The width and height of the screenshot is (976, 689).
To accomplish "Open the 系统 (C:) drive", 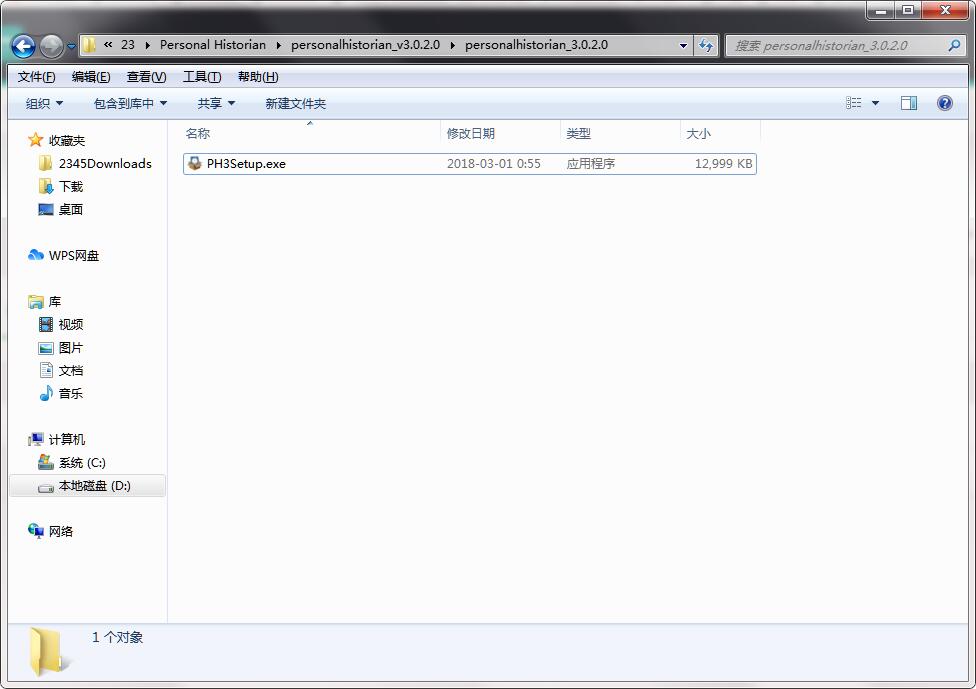I will click(81, 462).
